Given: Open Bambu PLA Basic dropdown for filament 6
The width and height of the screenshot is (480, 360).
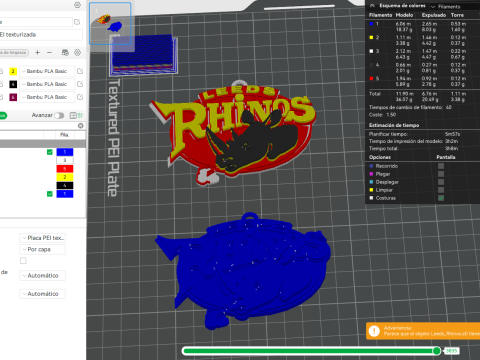Looking at the screenshot, I should tap(47, 97).
